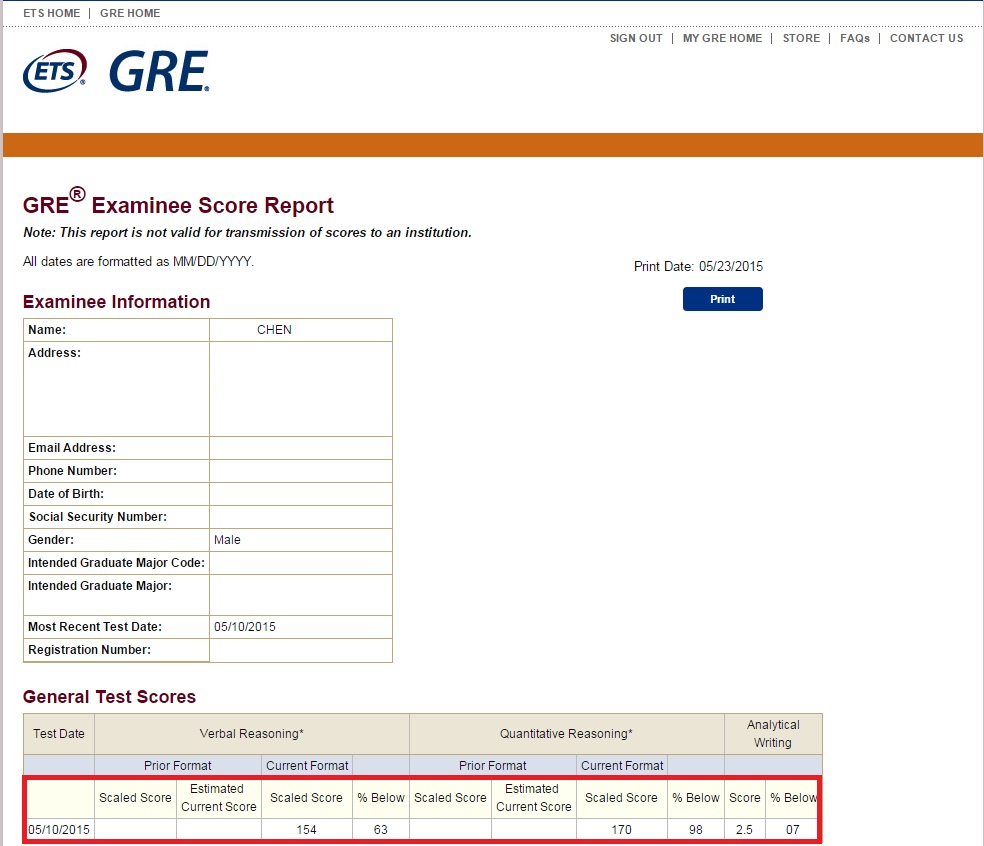The height and width of the screenshot is (846, 984).
Task: Click the Social Security Number: label
Action: pos(98,517)
